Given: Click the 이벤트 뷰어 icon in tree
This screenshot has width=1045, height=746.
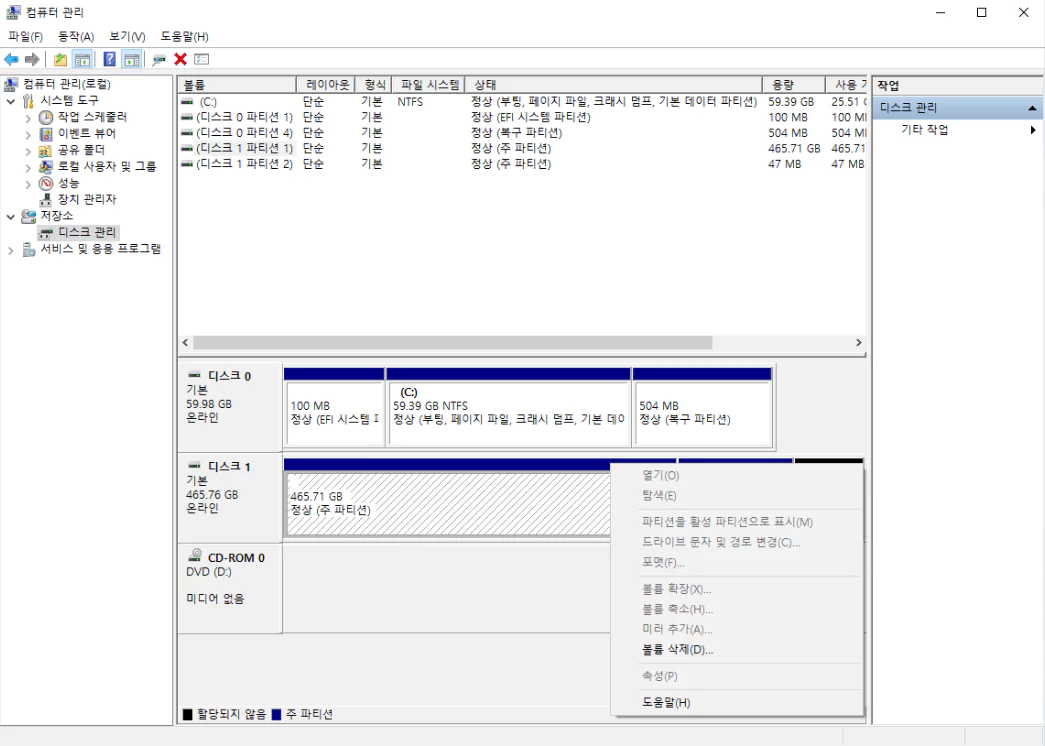Looking at the screenshot, I should (45, 134).
